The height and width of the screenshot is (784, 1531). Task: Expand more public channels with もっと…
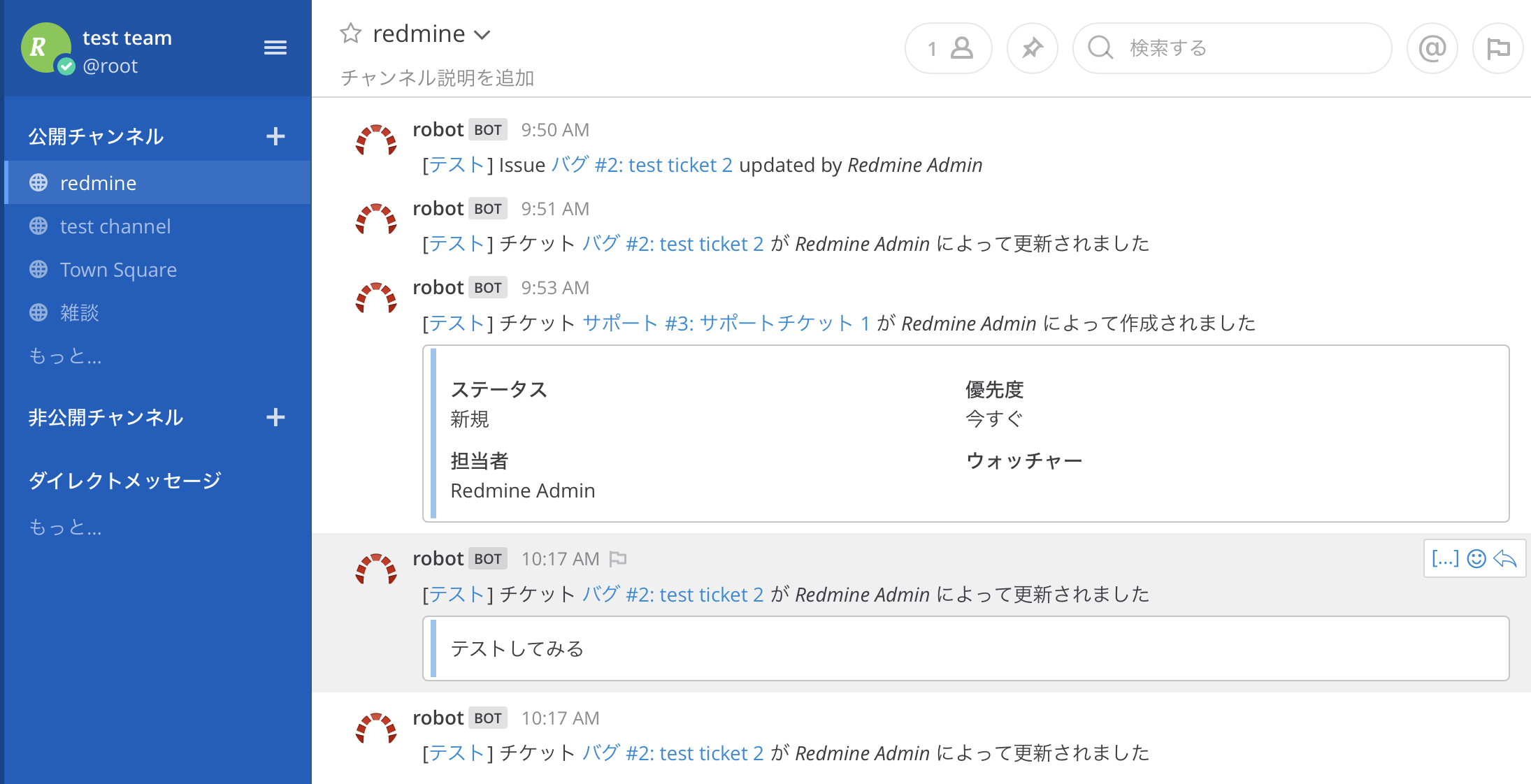(x=64, y=356)
